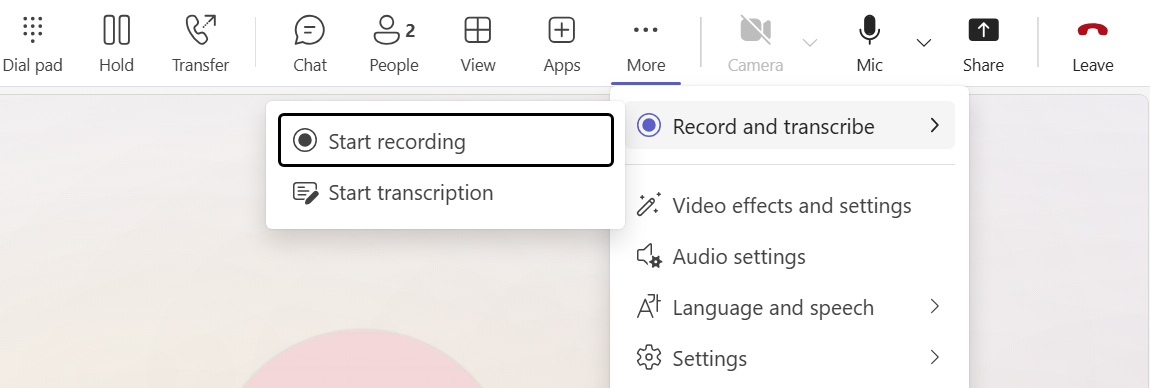Open Audio settings

pos(790,257)
